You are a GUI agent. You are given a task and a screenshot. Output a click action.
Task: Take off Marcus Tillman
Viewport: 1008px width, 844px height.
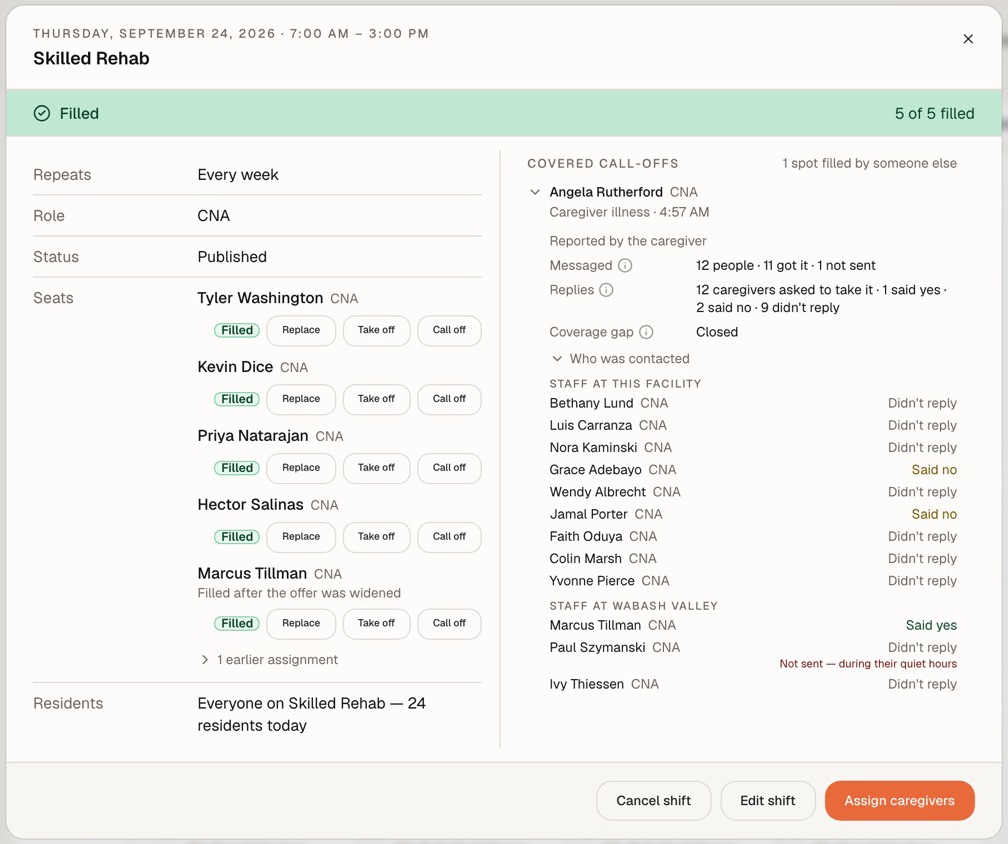point(376,624)
